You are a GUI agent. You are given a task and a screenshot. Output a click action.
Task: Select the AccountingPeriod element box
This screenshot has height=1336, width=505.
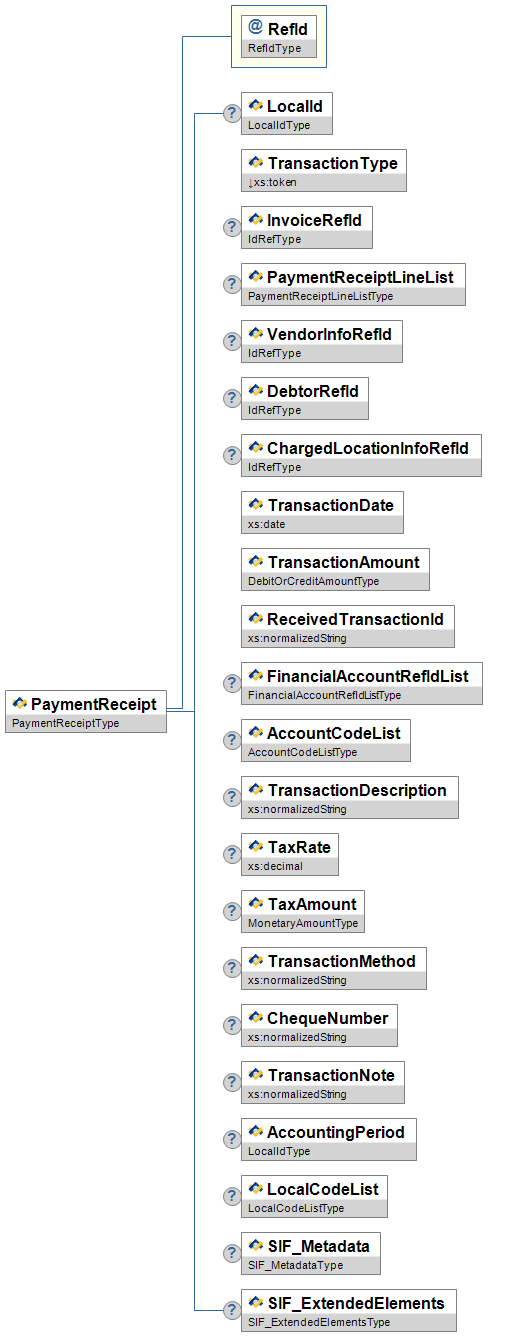coord(329,1139)
